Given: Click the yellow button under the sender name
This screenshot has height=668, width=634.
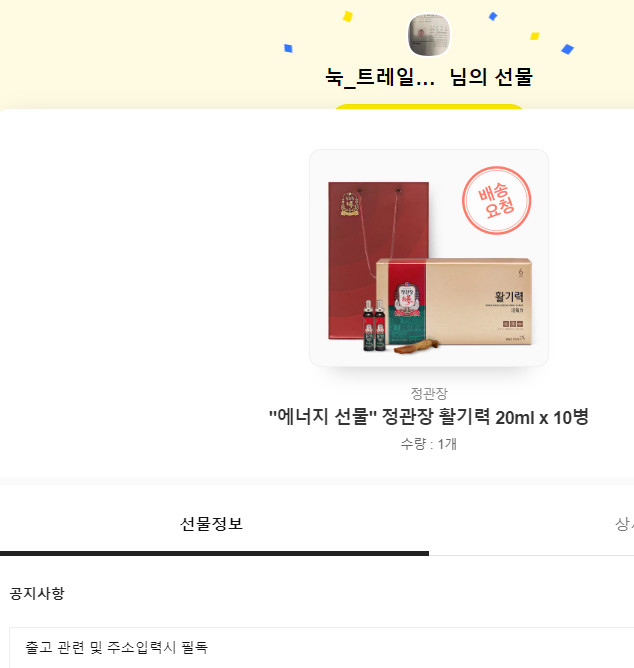Looking at the screenshot, I should [429, 107].
